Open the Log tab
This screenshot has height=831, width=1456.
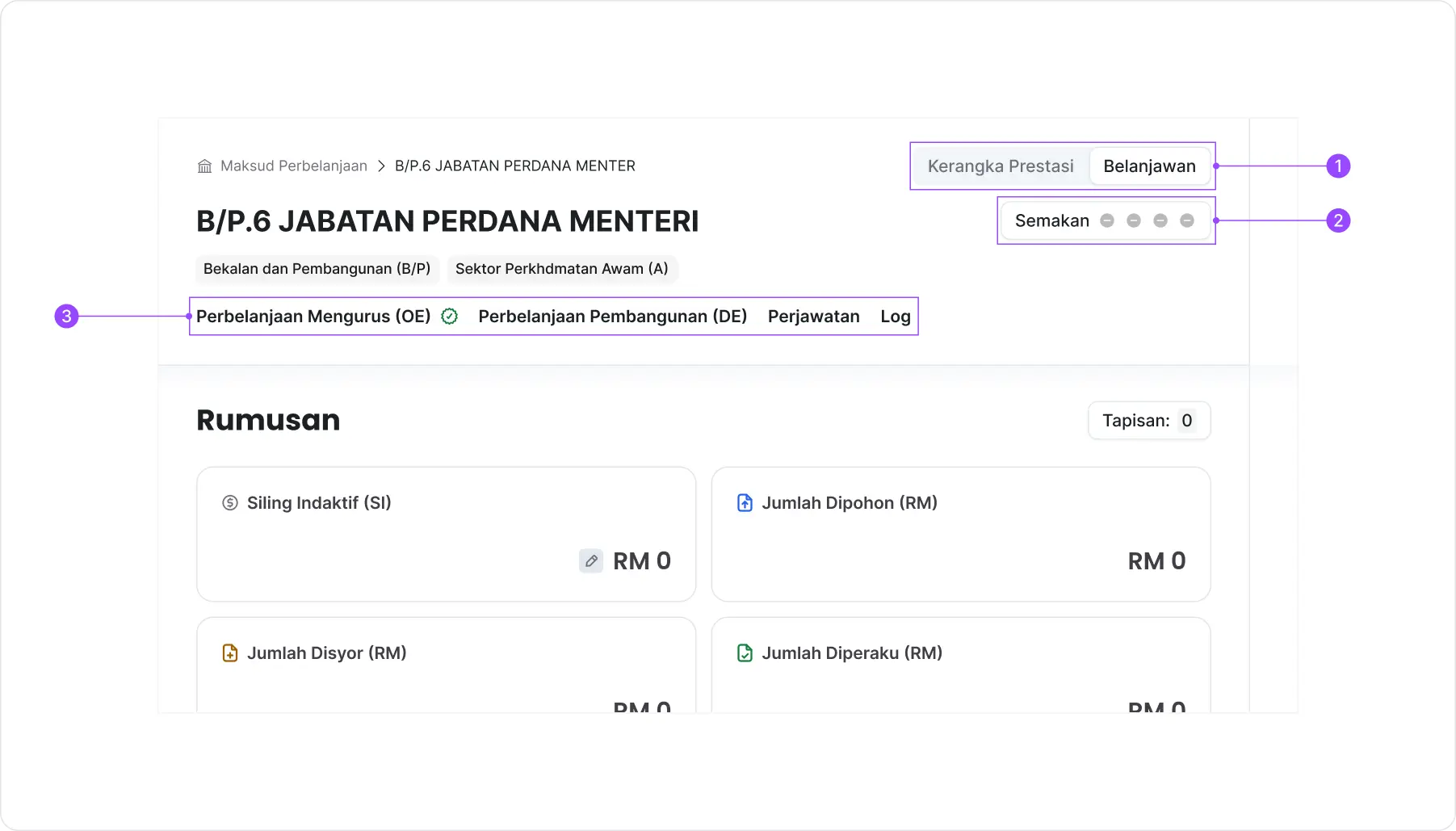pos(895,317)
